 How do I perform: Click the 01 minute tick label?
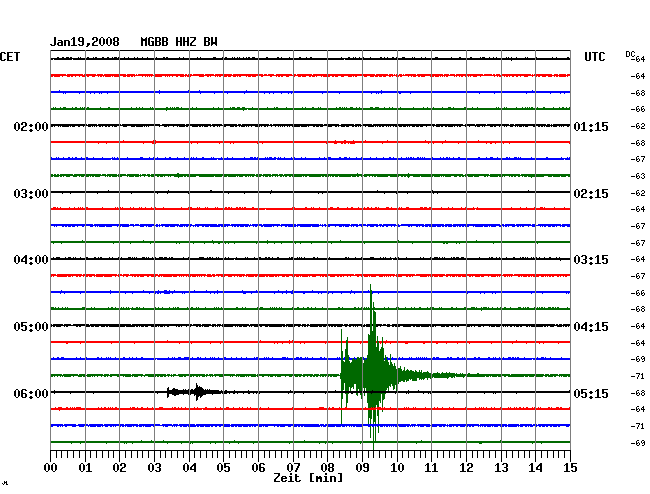tap(85, 467)
